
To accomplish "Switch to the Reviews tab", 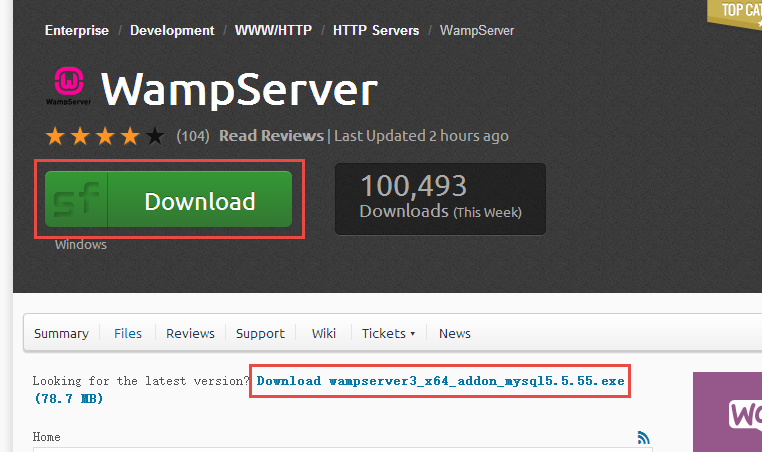I will (190, 333).
